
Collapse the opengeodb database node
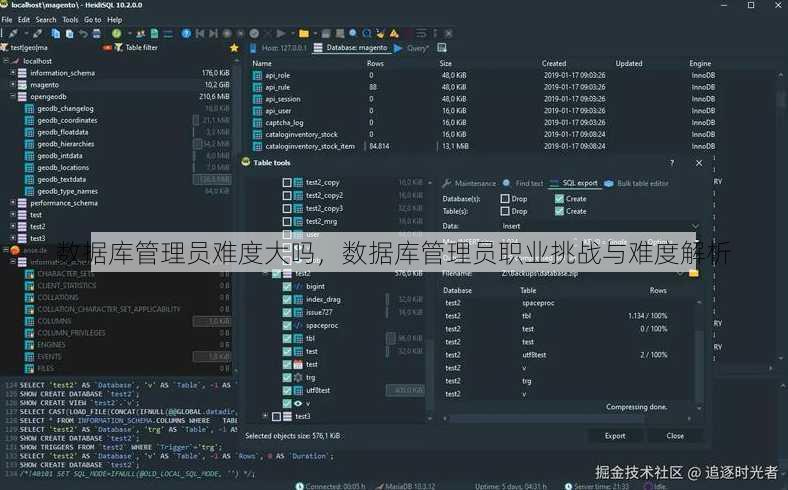click(x=13, y=96)
